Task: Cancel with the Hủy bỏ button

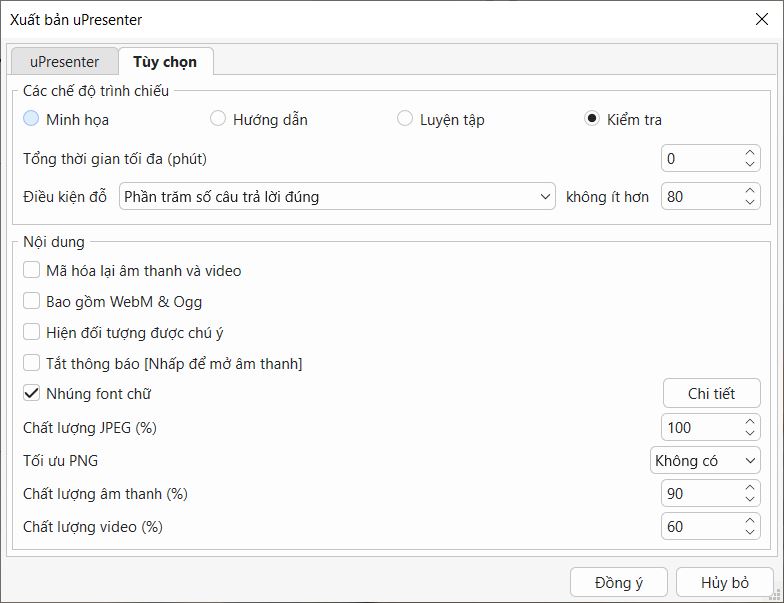Action: click(724, 583)
